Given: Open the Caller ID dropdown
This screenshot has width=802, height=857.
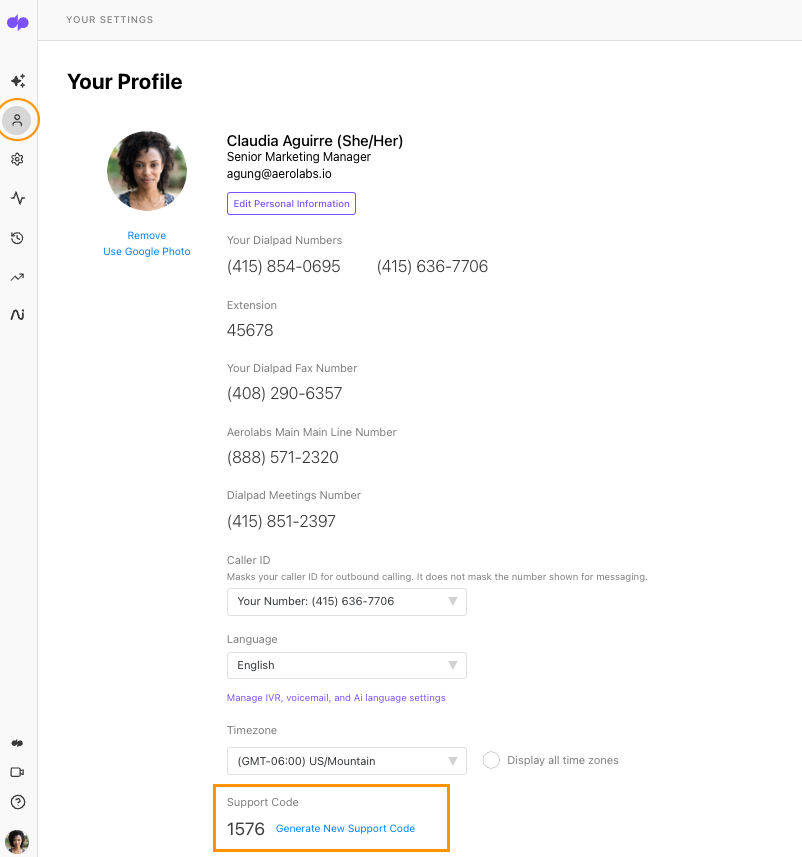Looking at the screenshot, I should [347, 602].
